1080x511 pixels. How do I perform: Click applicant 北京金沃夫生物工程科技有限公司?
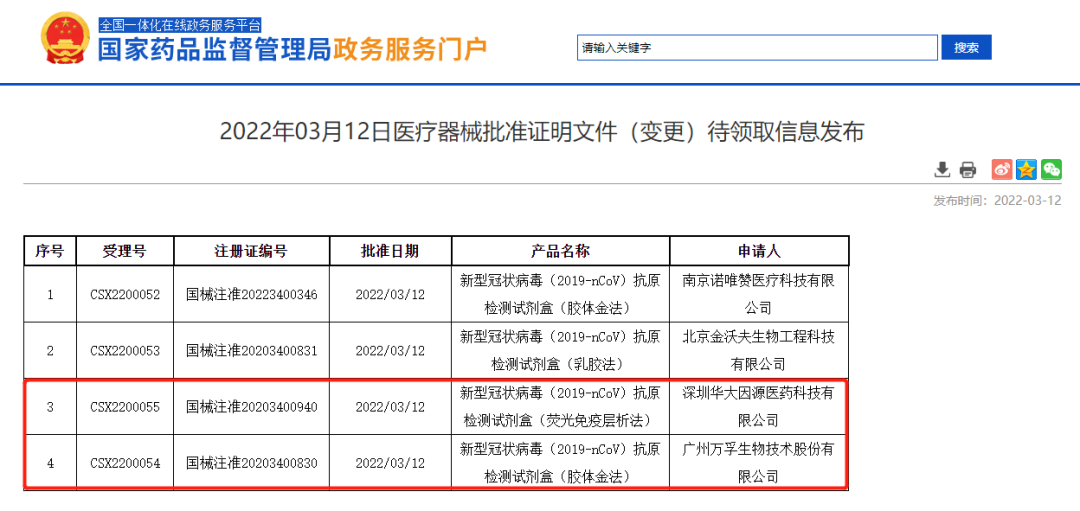coord(758,351)
